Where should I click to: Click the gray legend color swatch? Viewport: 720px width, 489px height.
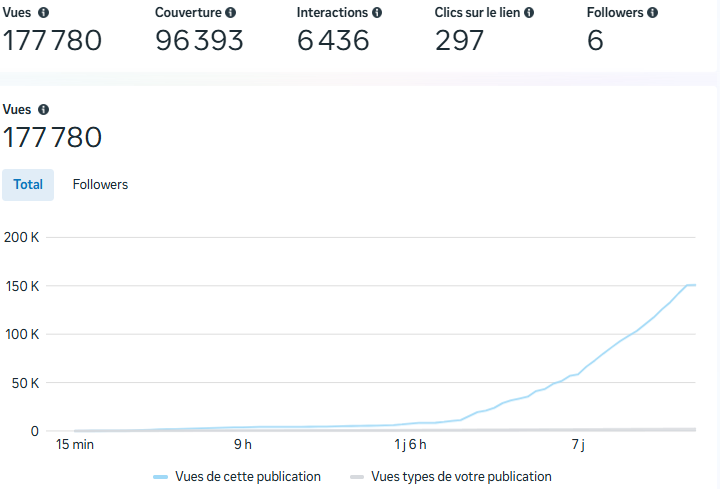[x=357, y=477]
